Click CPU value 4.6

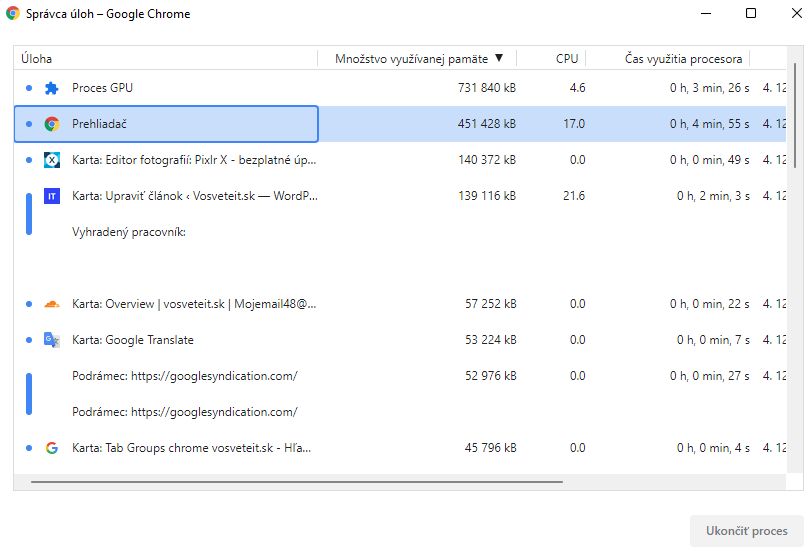[x=577, y=88]
